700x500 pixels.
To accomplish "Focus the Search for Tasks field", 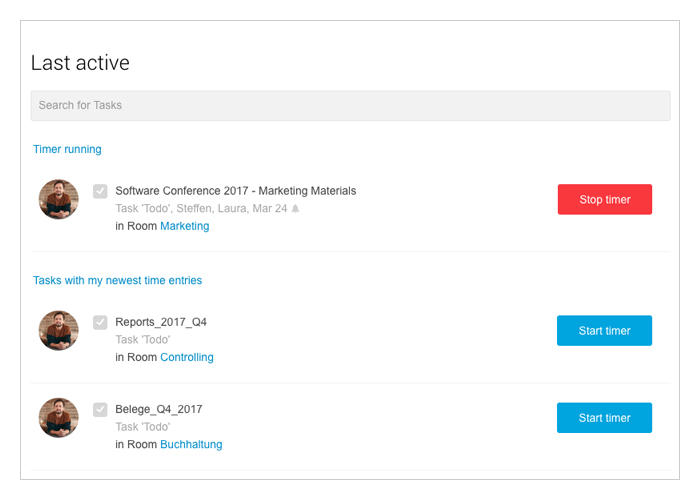I will (x=350, y=105).
